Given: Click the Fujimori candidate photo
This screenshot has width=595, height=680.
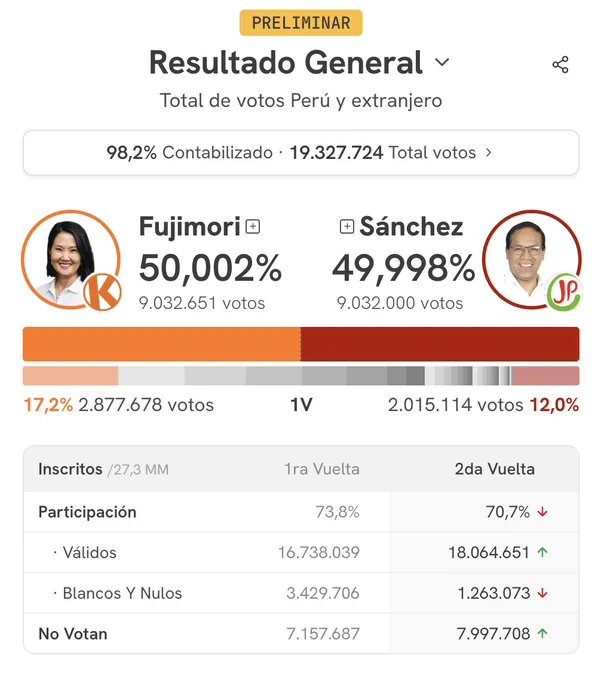Looking at the screenshot, I should 70,259.
